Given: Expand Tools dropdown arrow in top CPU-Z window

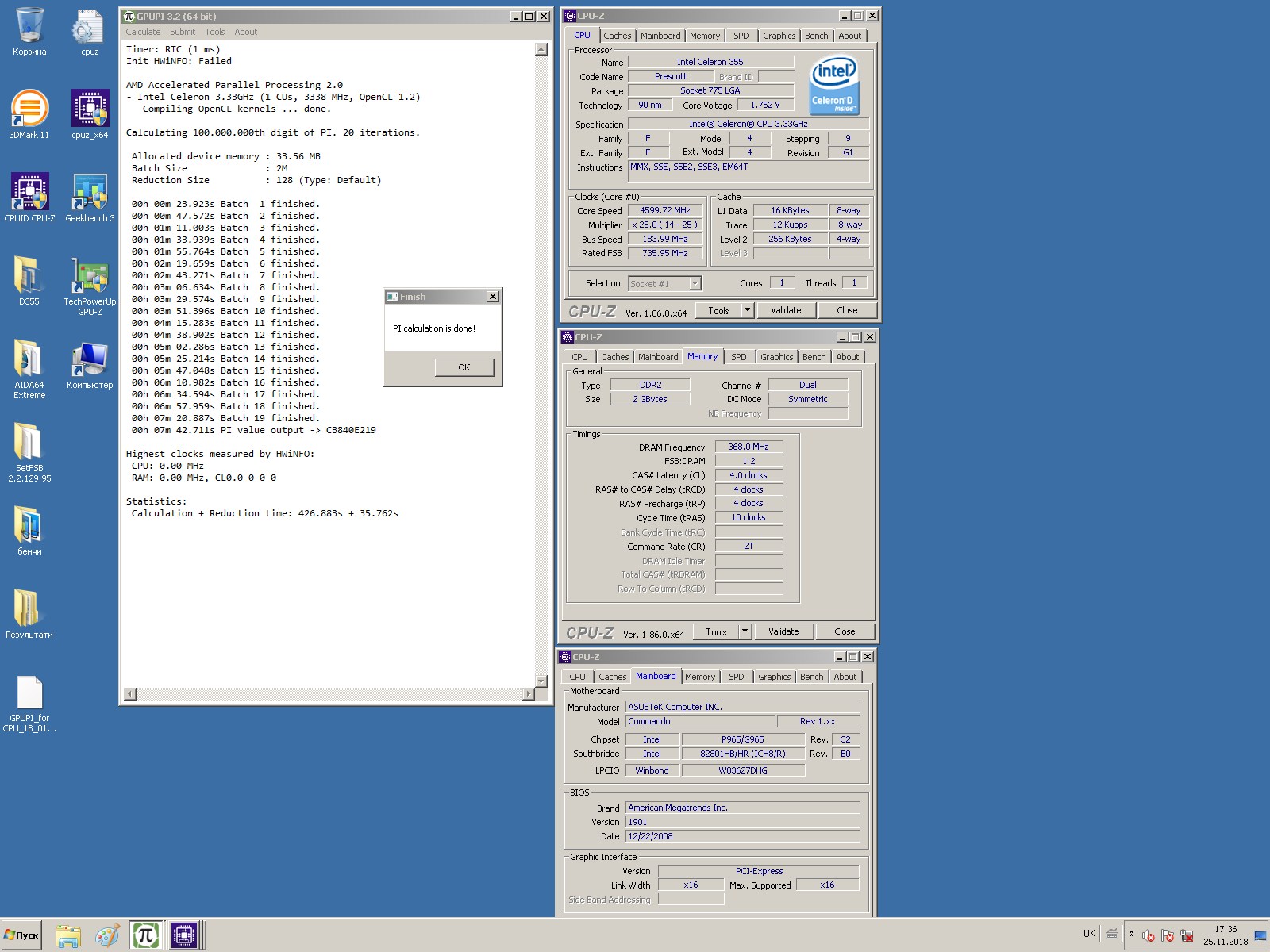Looking at the screenshot, I should pyautogui.click(x=747, y=310).
